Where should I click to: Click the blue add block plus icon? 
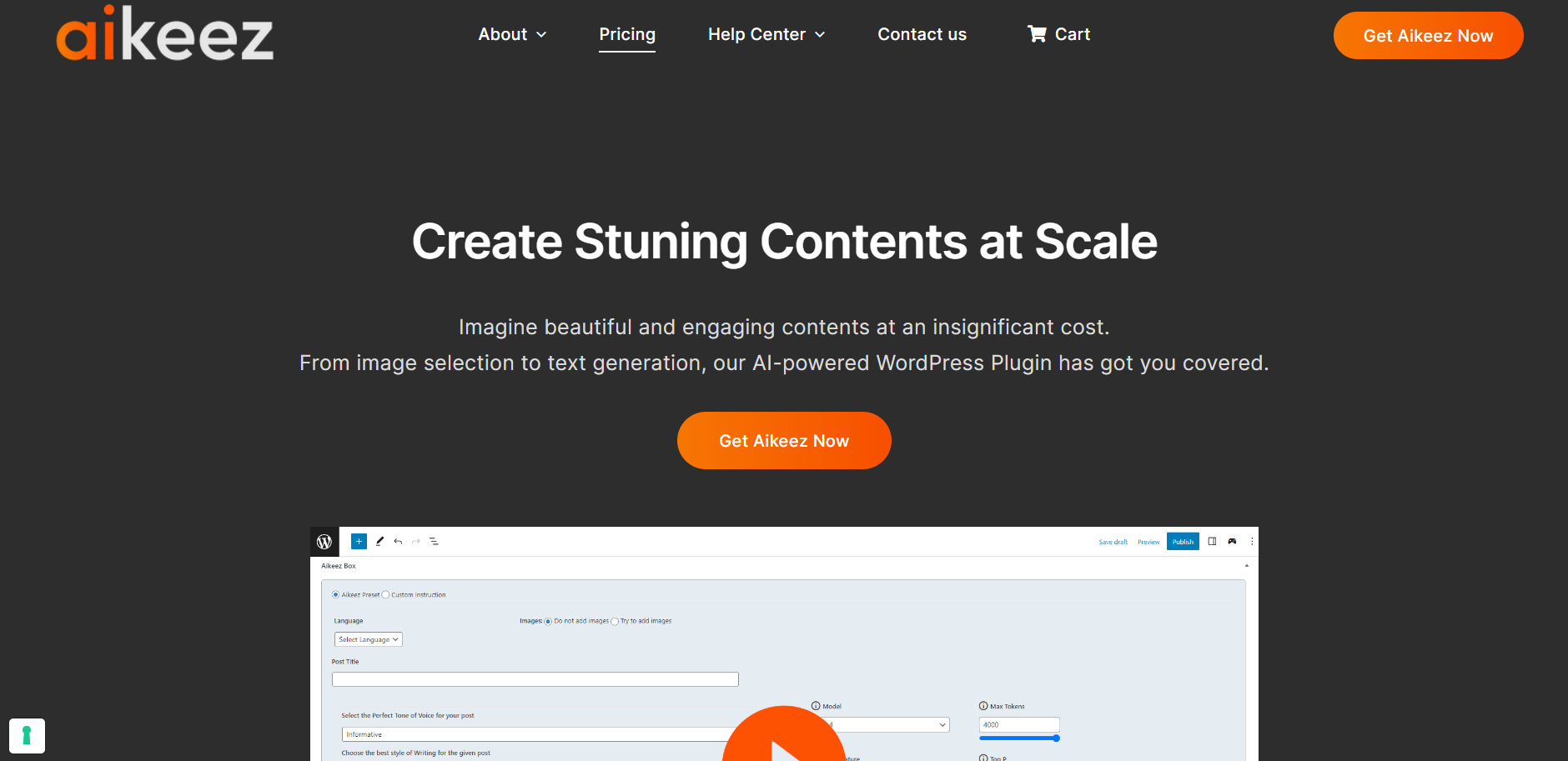tap(359, 542)
